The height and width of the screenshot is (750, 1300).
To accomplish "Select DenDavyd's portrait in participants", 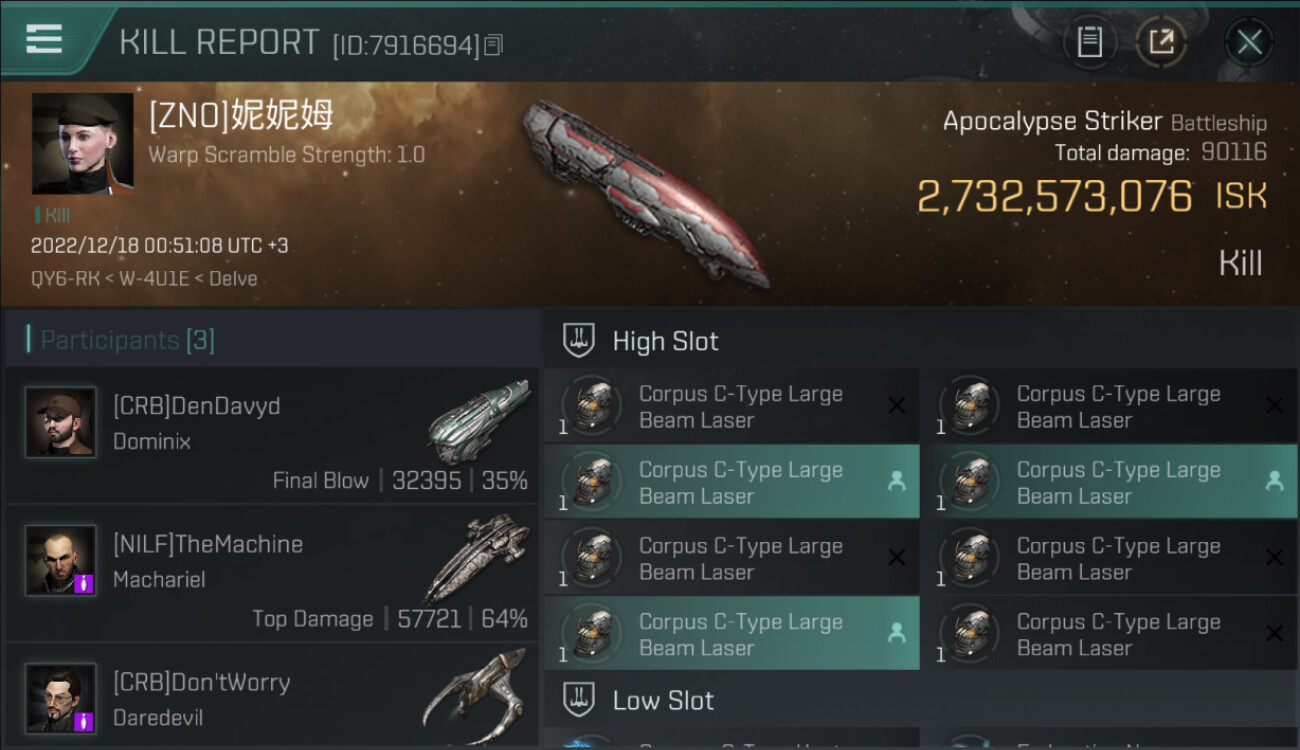I will [61, 422].
